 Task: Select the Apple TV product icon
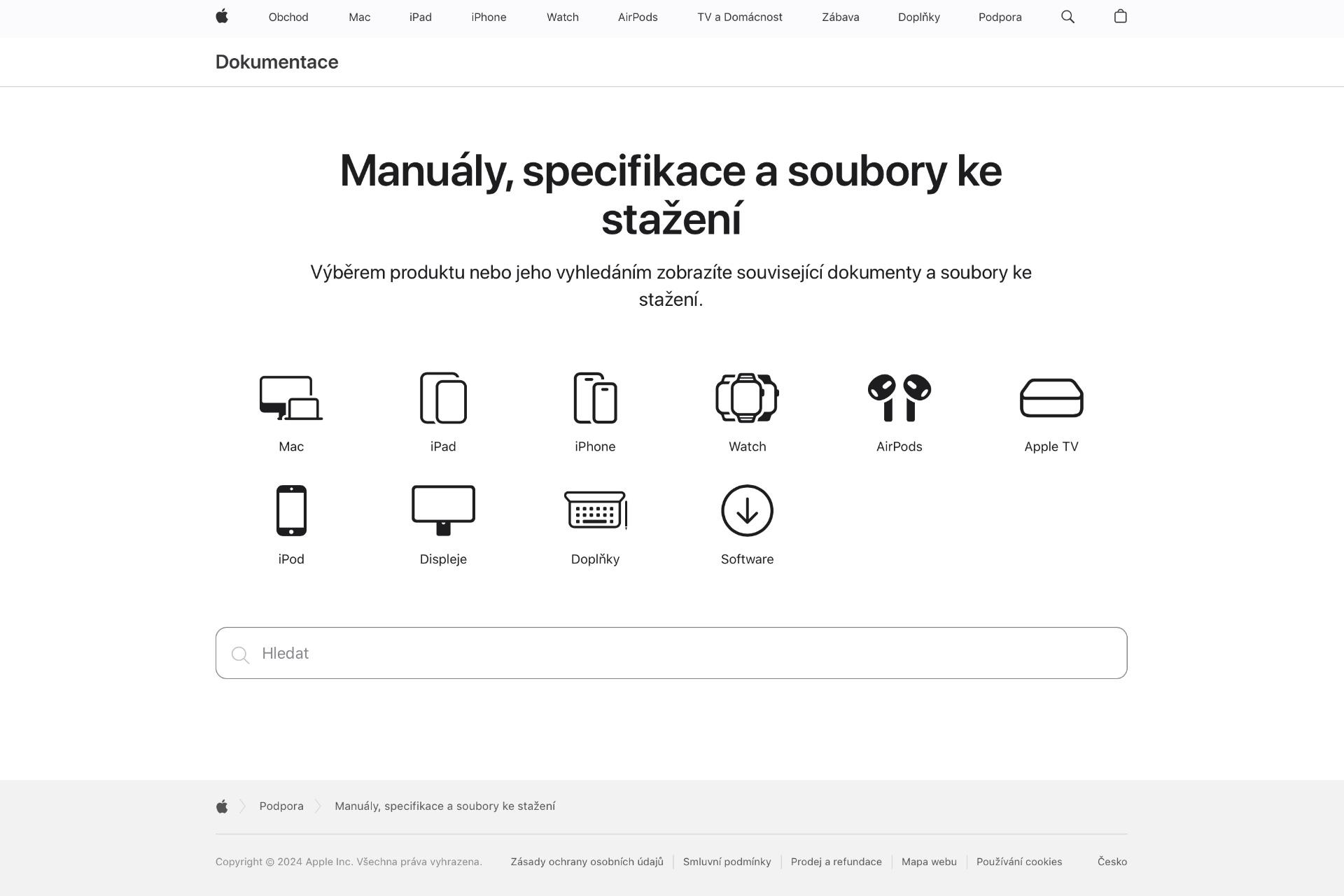pyautogui.click(x=1051, y=398)
